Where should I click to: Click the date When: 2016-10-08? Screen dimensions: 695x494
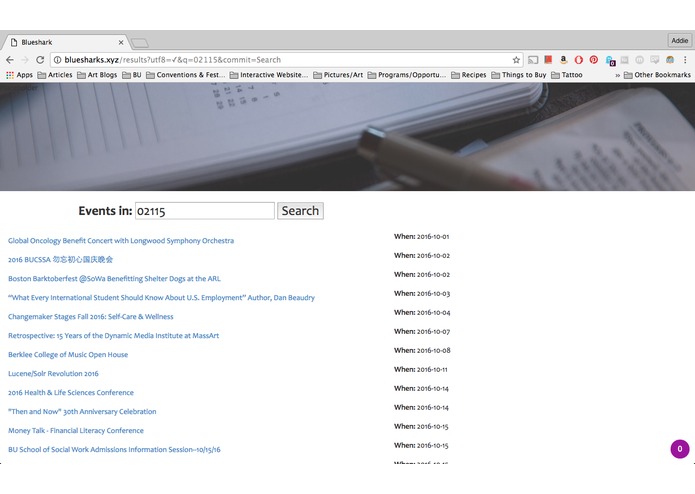pos(422,350)
